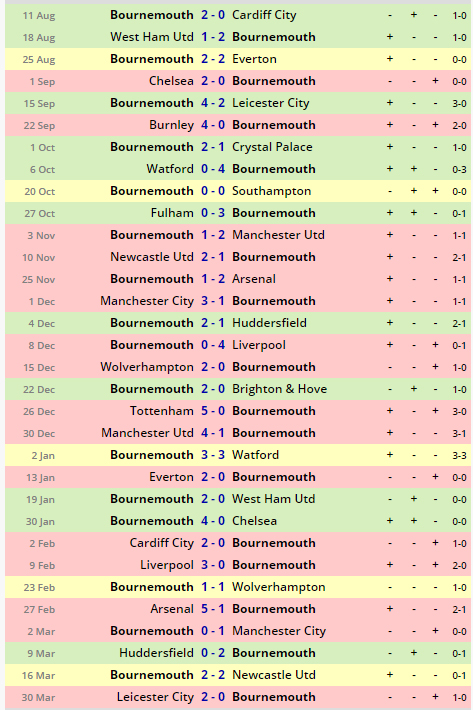The image size is (473, 710).
Task: Select Liverpool in 8 Dec match
Action: (x=258, y=345)
